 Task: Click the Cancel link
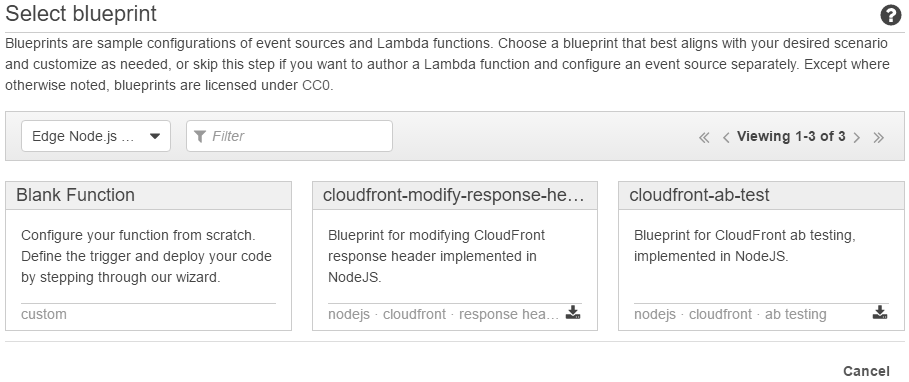(x=866, y=371)
